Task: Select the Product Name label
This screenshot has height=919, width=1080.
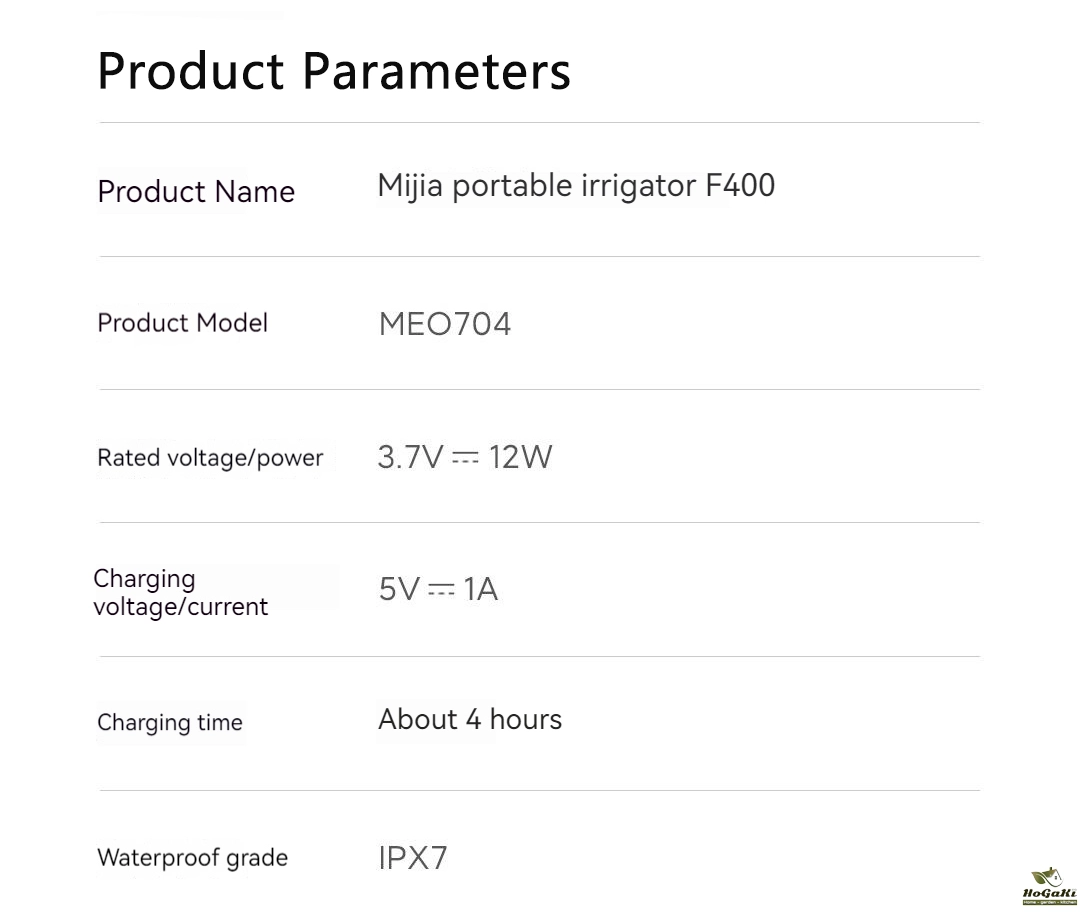Action: coord(196,192)
